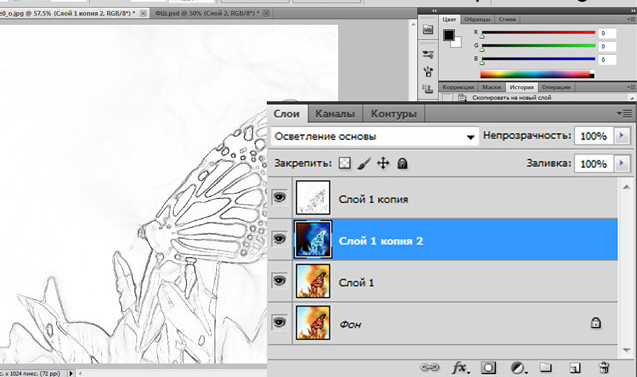Select Слой 1 копия 2 layer thumbnail
Viewport: 637px width, 377px height.
313,239
